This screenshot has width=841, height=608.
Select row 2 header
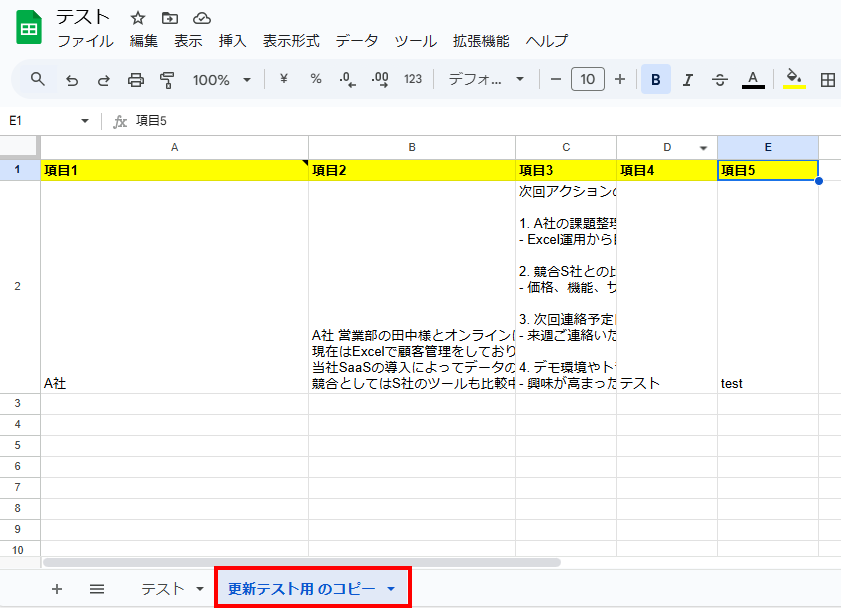tap(18, 287)
